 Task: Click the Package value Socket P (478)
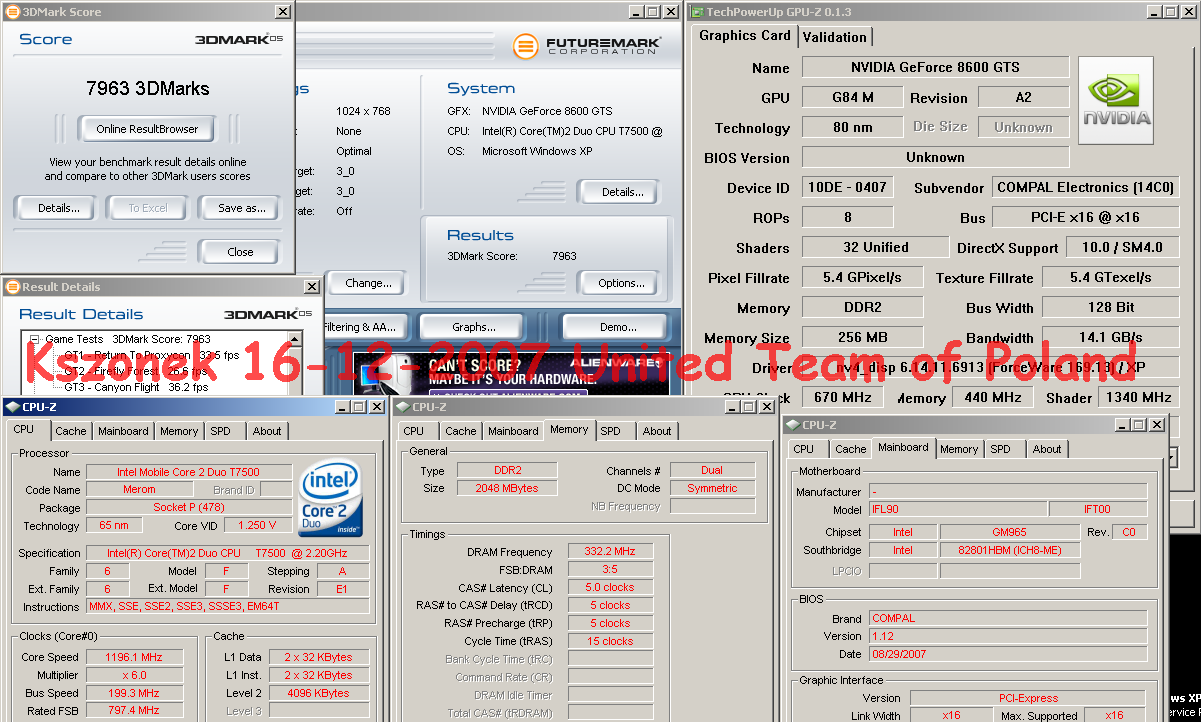click(188, 507)
